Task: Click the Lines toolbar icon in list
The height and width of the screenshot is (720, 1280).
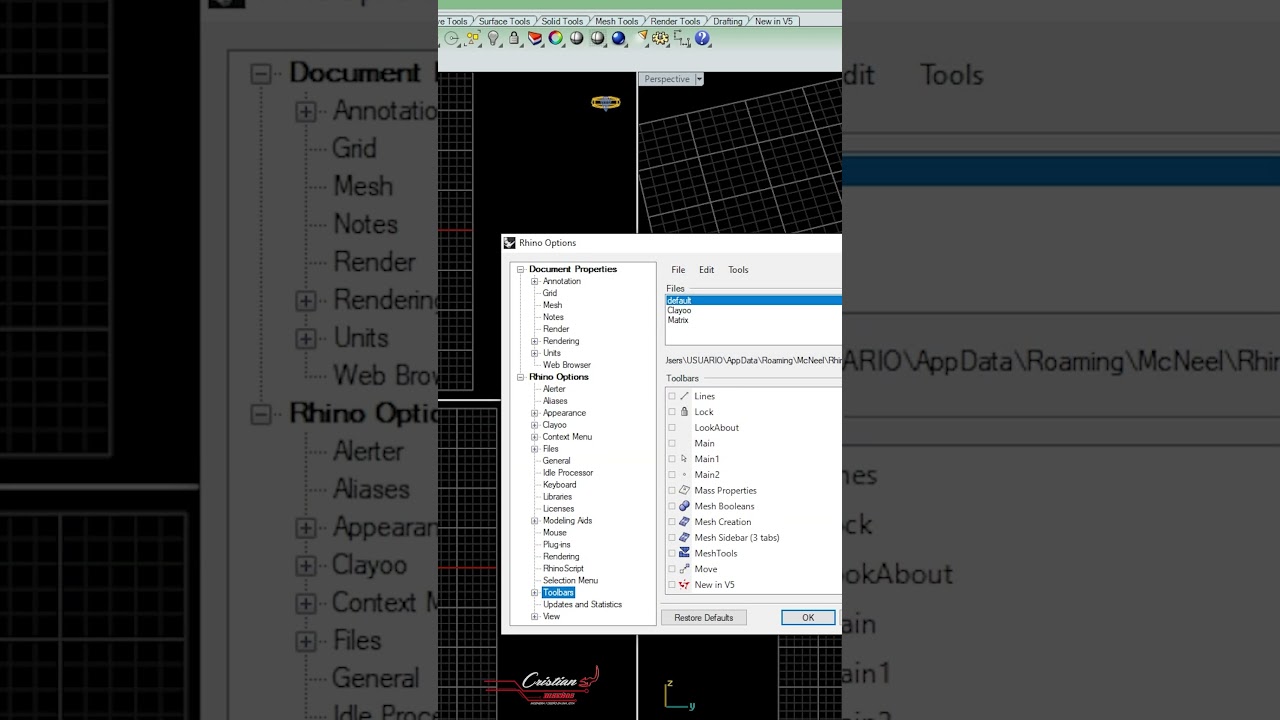Action: click(x=684, y=396)
